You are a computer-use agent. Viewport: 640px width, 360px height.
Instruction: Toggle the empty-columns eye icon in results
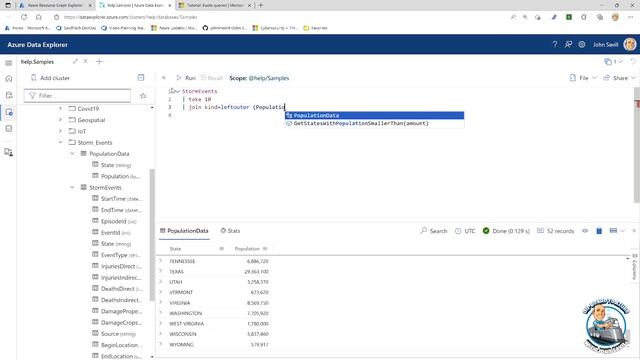pyautogui.click(x=585, y=231)
